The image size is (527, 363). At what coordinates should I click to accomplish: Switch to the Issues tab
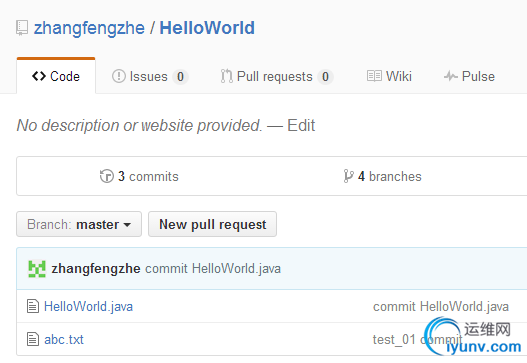150,76
